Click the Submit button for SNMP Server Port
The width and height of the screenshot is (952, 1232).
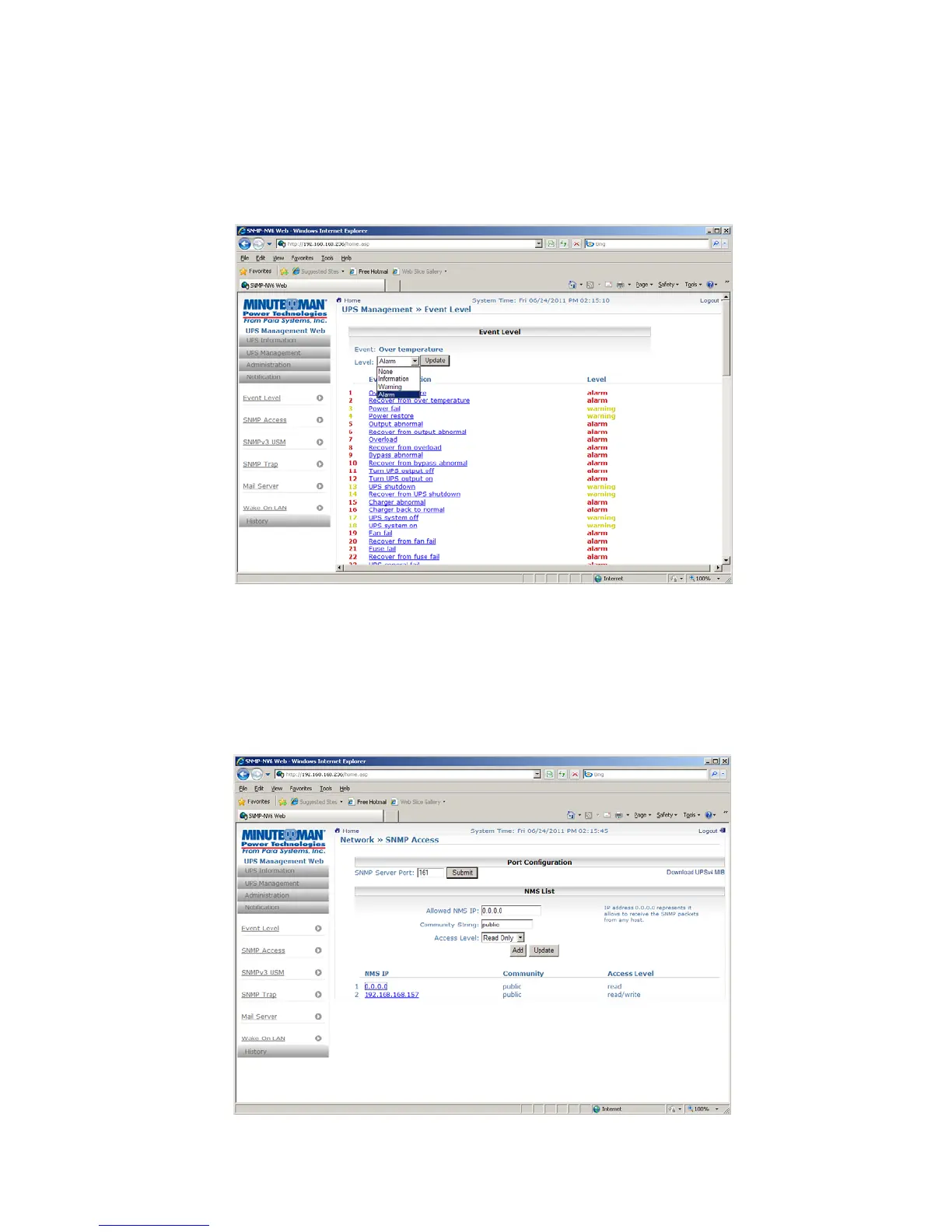click(462, 873)
